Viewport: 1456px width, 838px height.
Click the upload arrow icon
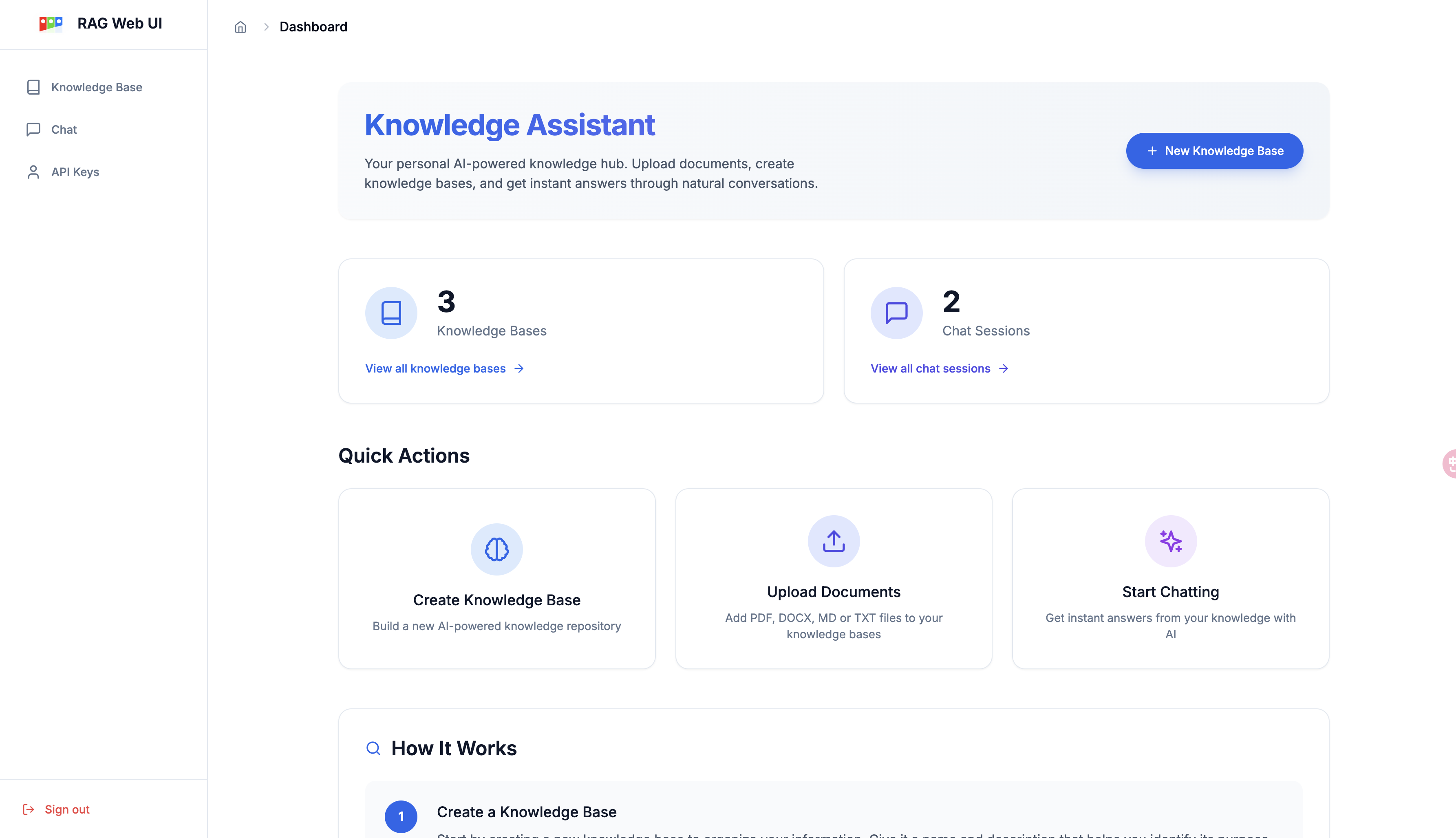[833, 541]
